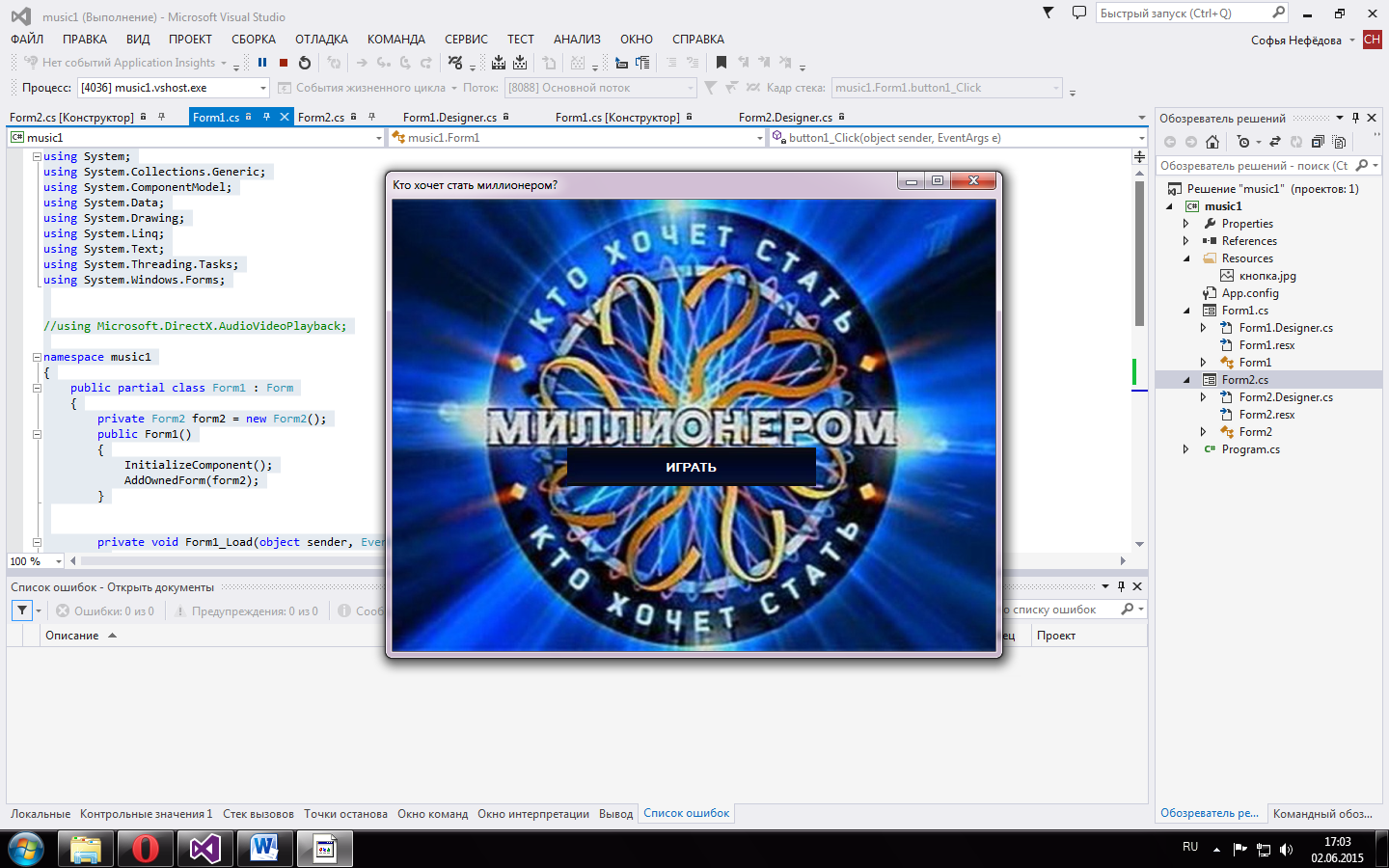Click the Windows Start button
The height and width of the screenshot is (868, 1389).
pyautogui.click(x=26, y=849)
